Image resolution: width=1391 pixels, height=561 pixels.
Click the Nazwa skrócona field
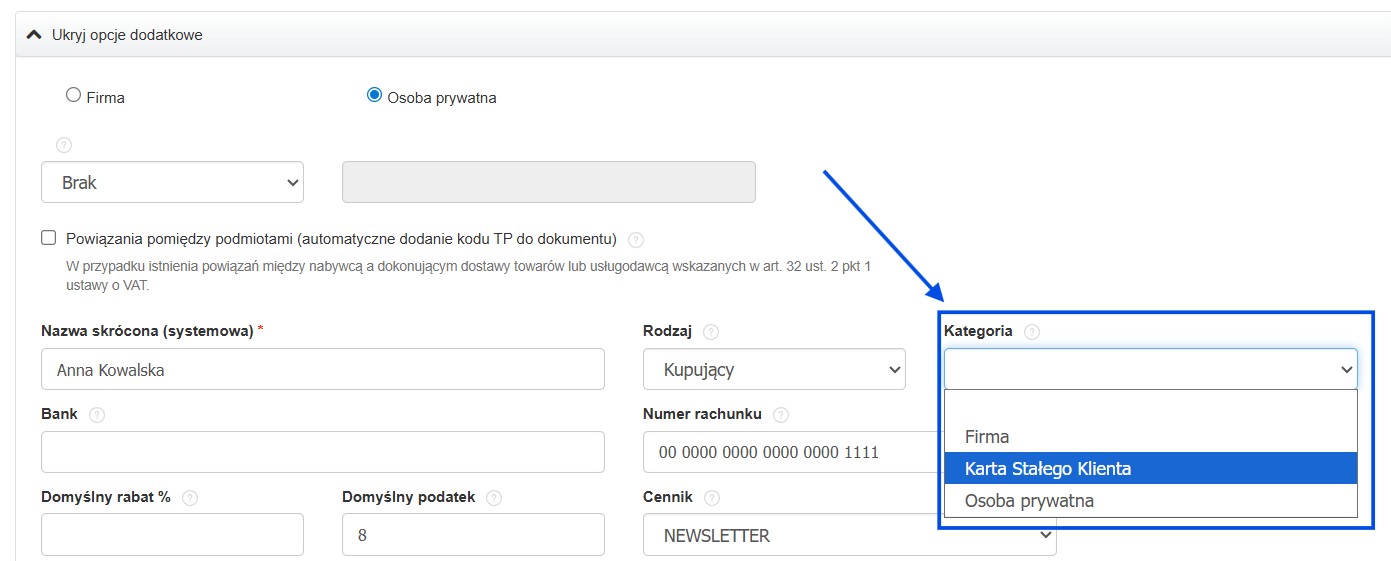pos(323,369)
